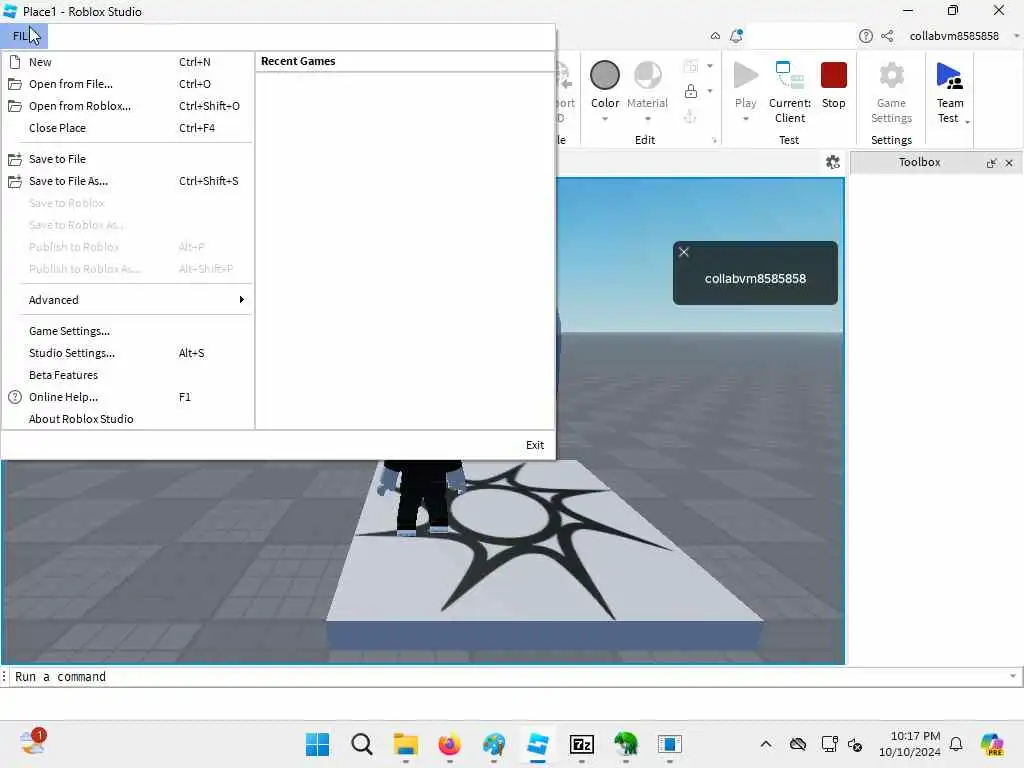Viewport: 1024px width, 768px height.
Task: Open the Play dropdown arrow
Action: coord(746,119)
